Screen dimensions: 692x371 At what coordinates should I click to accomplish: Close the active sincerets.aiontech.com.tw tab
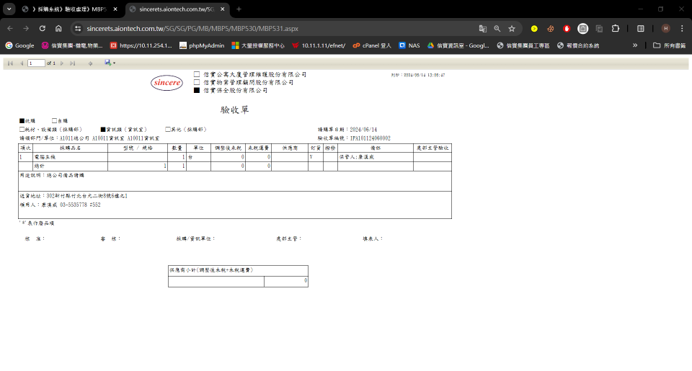222,9
